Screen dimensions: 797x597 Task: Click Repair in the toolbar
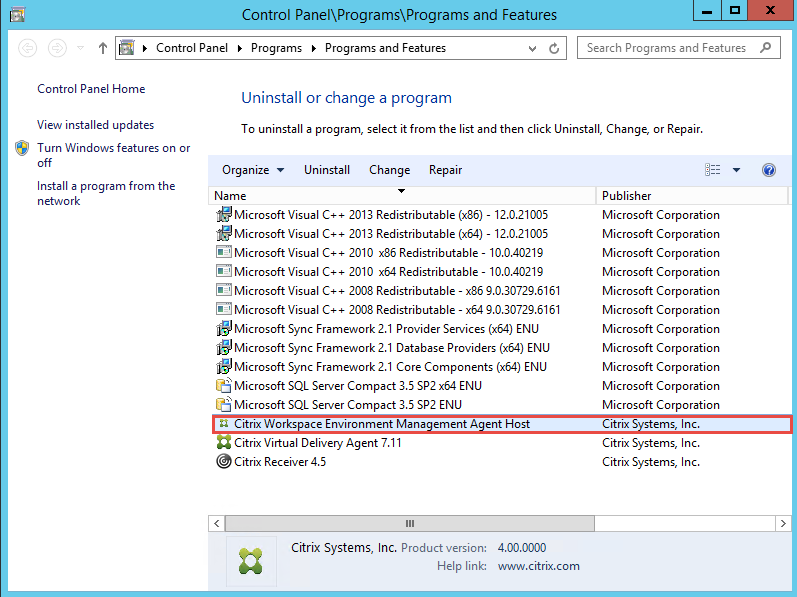[x=445, y=170]
